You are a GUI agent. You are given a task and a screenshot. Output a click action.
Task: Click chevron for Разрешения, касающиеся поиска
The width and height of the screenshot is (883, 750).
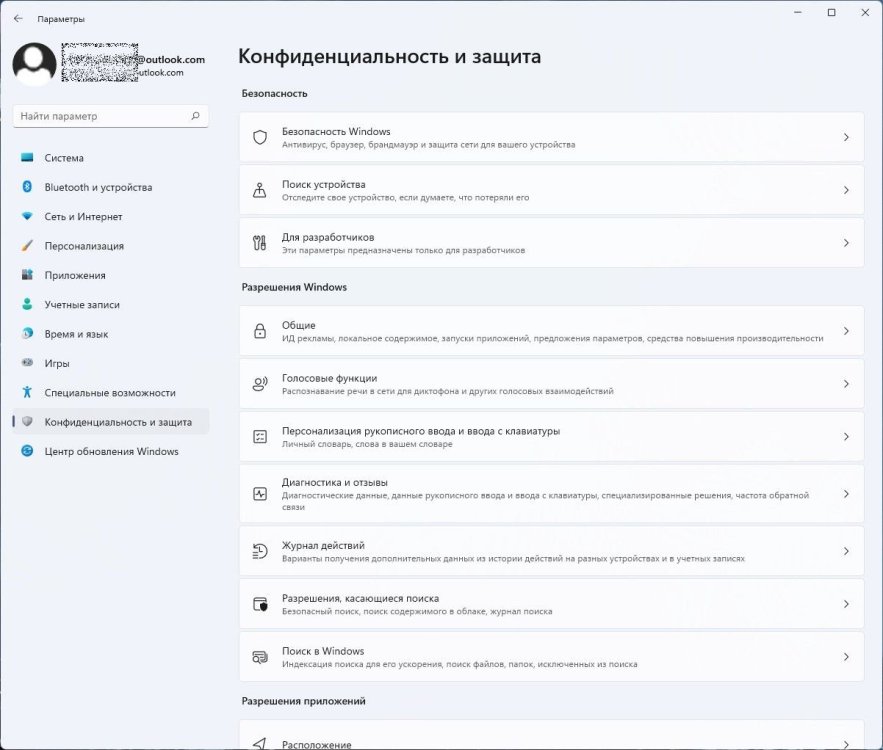pos(846,605)
